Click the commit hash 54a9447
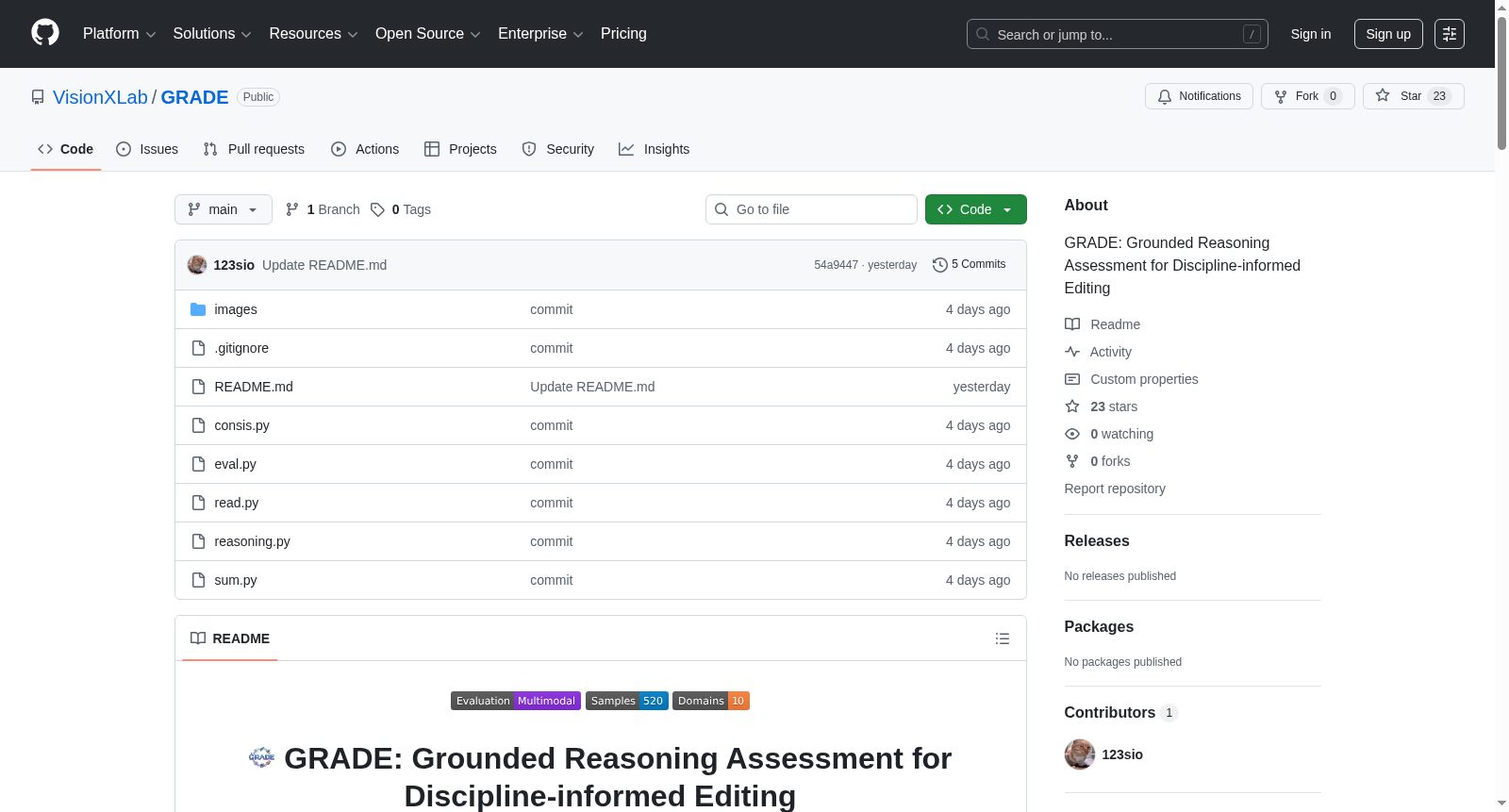 (837, 265)
